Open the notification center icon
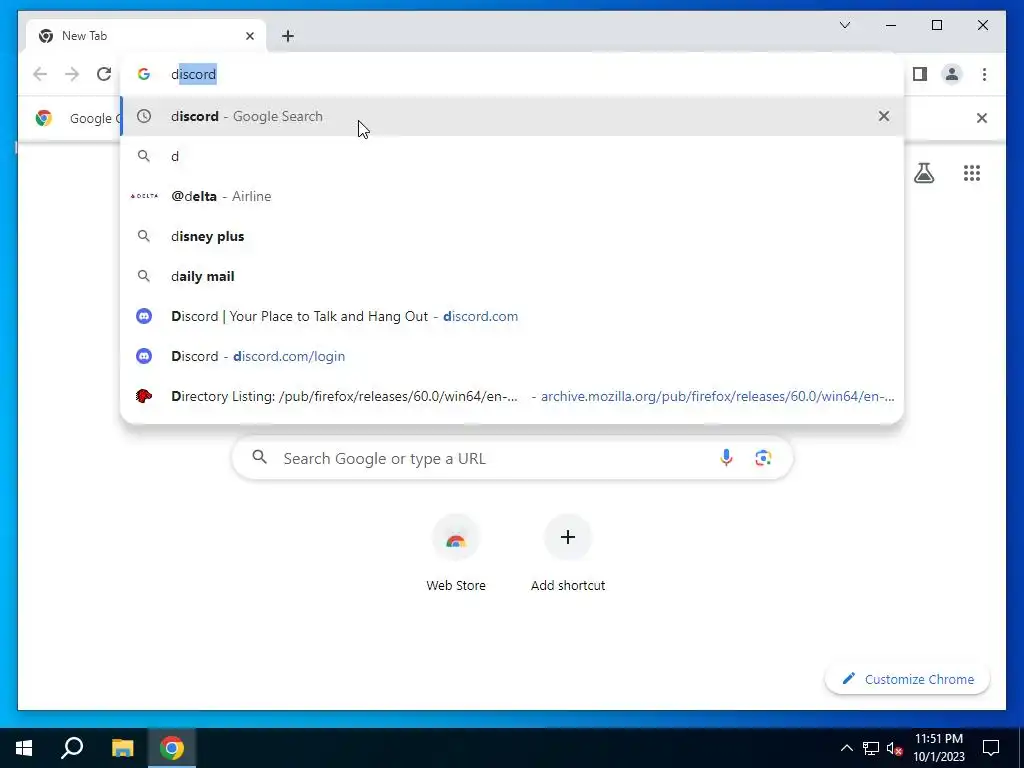This screenshot has height=768, width=1024. click(991, 748)
